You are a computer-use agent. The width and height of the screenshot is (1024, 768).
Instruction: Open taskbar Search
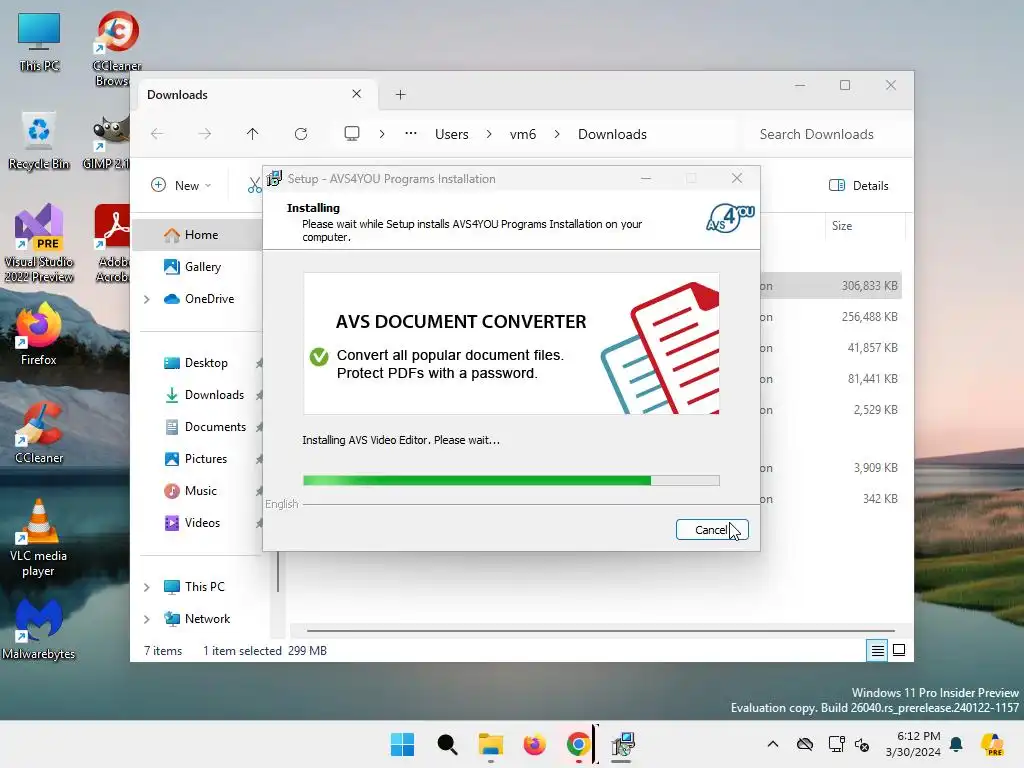click(x=447, y=744)
